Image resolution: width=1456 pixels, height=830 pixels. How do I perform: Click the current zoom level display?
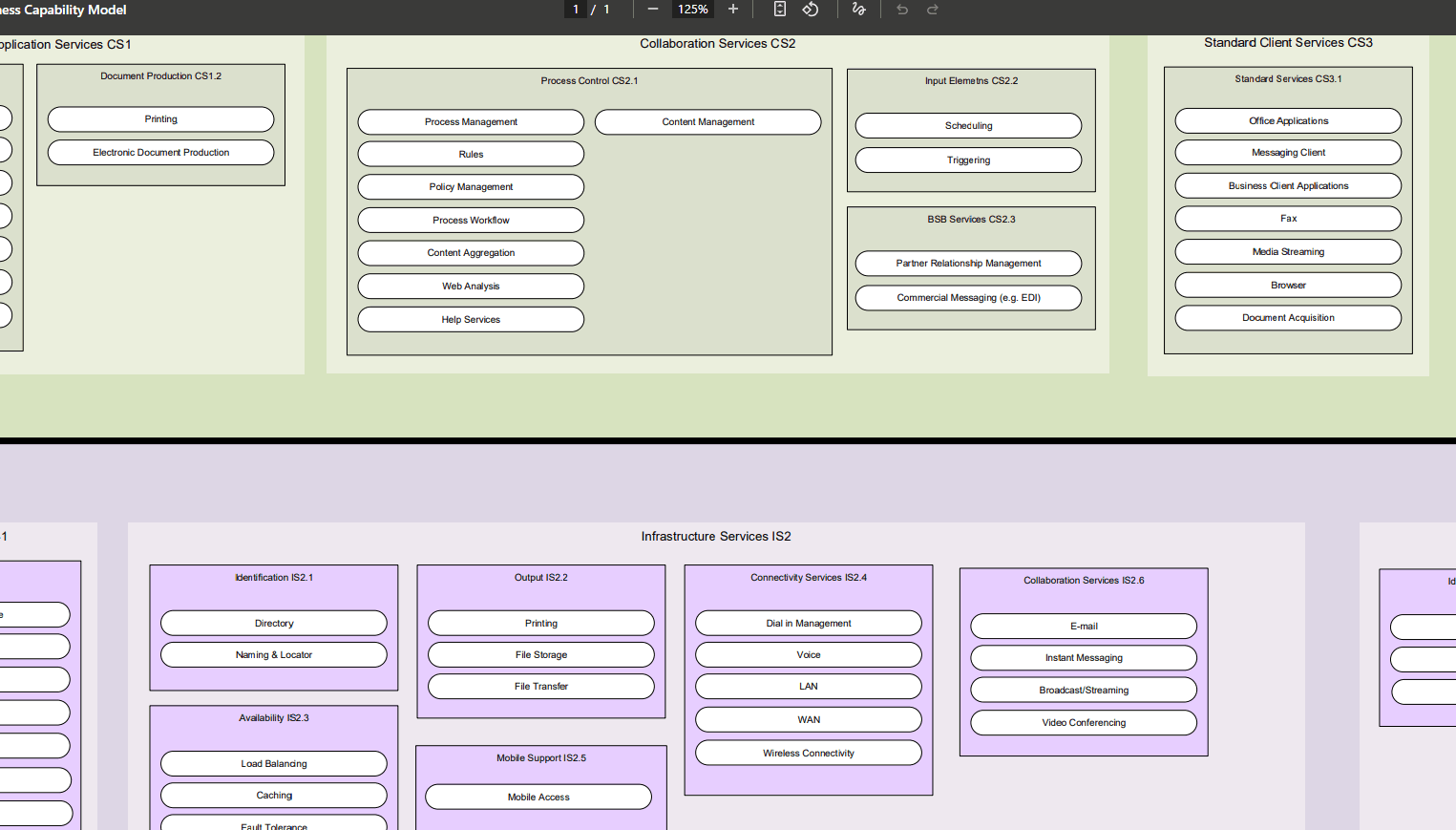click(692, 10)
